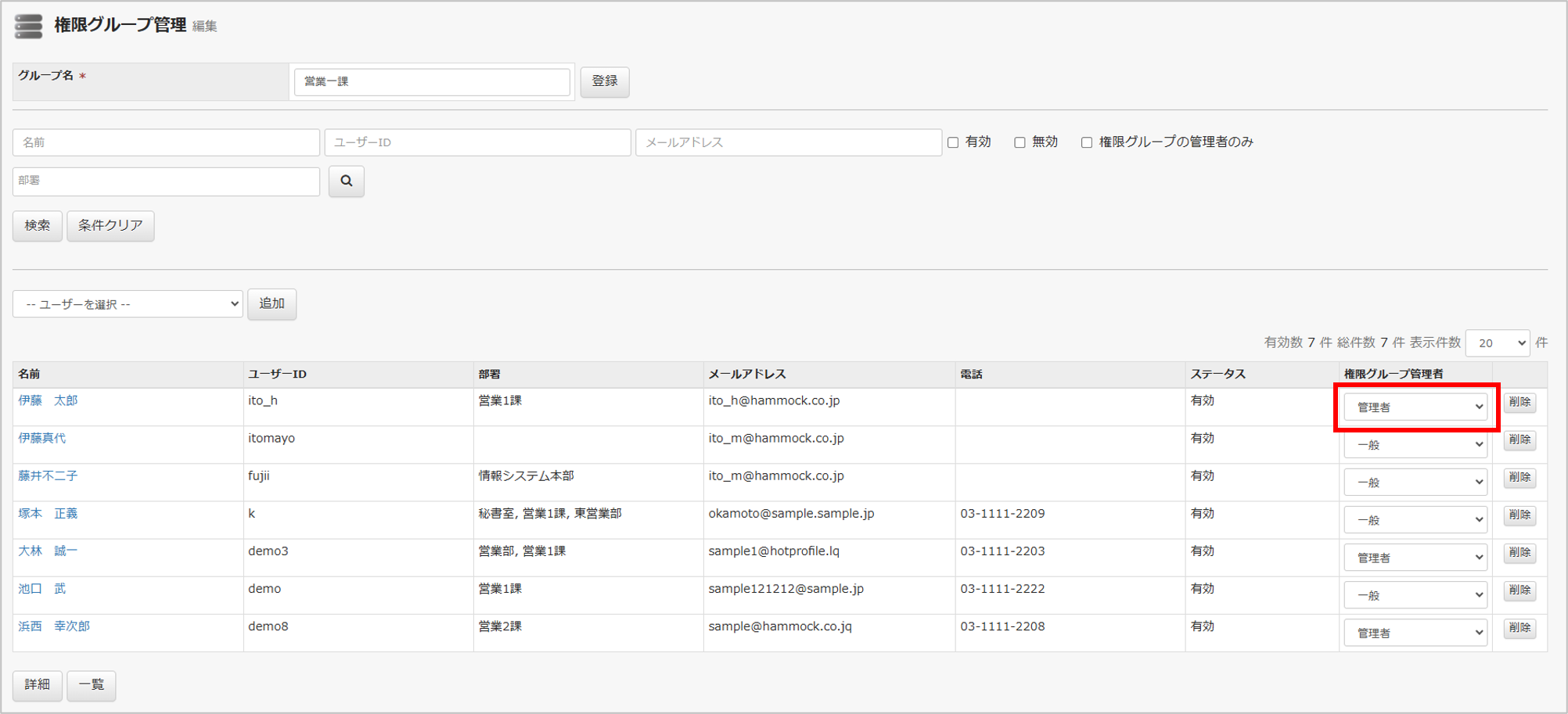The image size is (1568, 714).
Task: Open user link 大林 誠一
Action: 48,551
